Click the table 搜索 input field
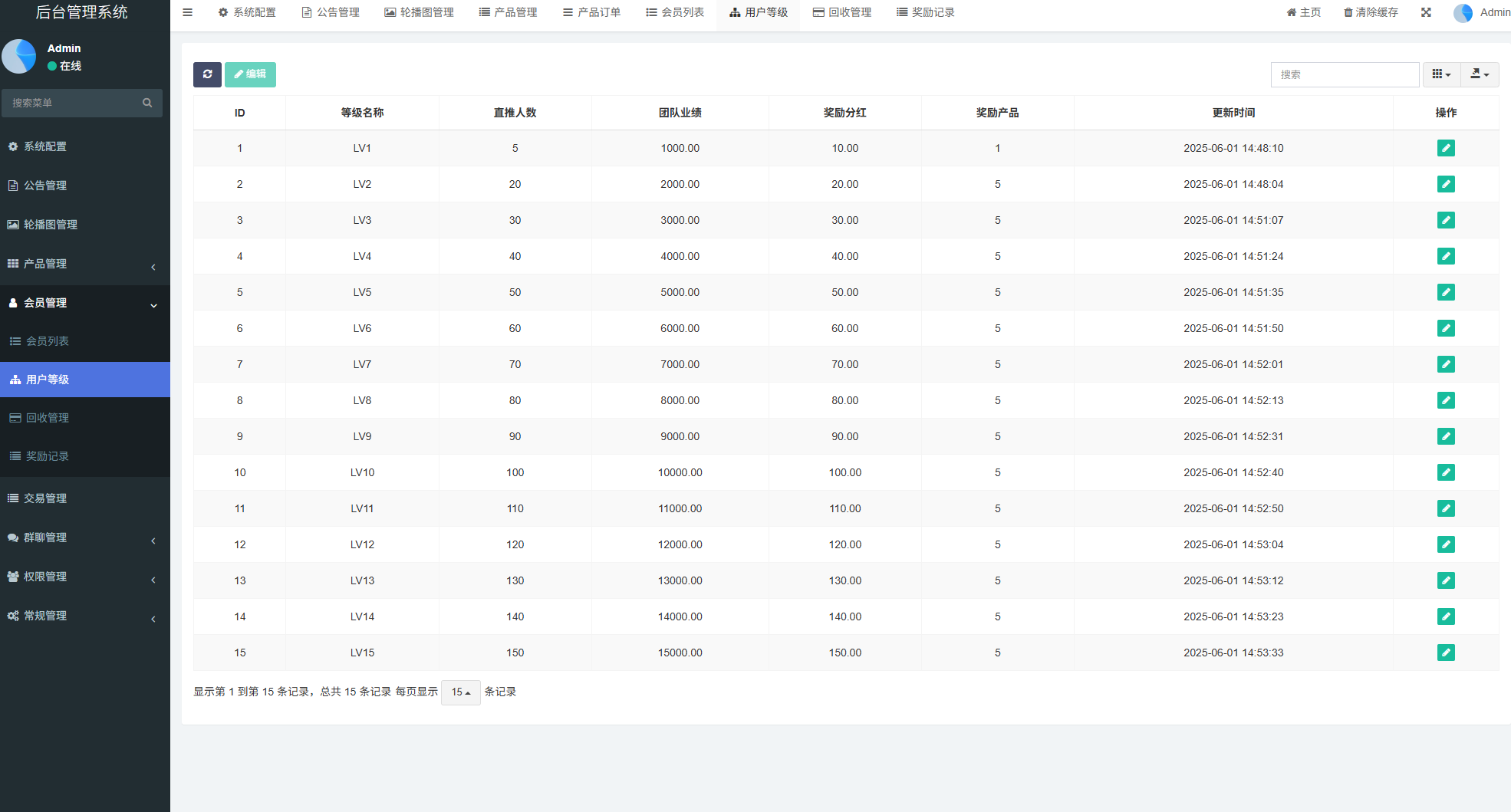The image size is (1511, 812). 1345,74
